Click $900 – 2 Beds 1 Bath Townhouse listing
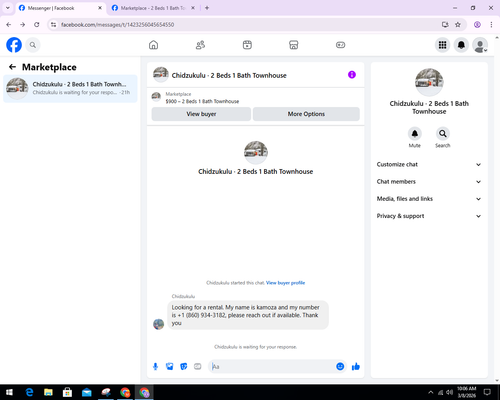The image size is (500, 400). pyautogui.click(x=202, y=101)
